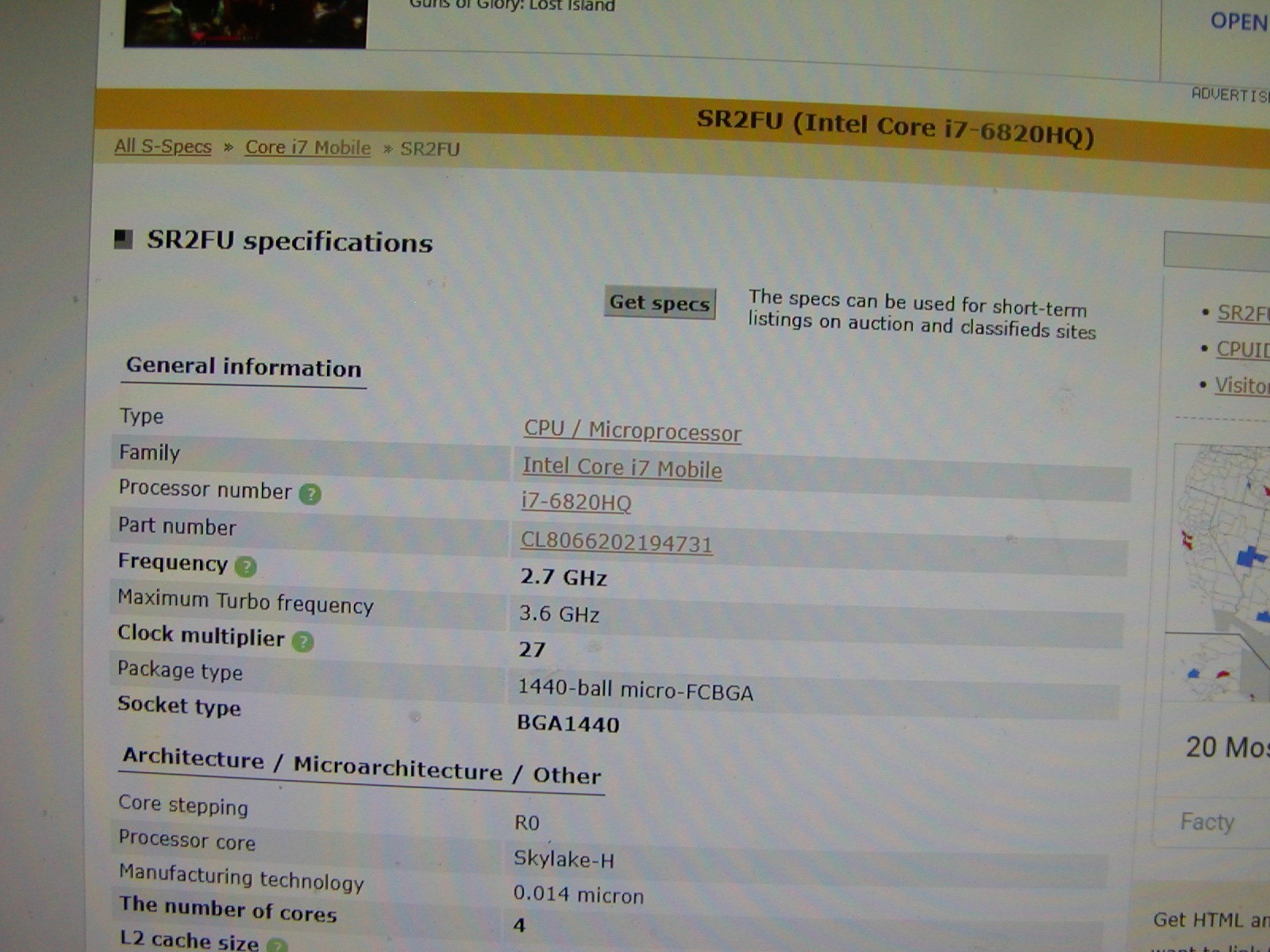Viewport: 1270px width, 952px height.
Task: Click help icon beside Processor number
Action: [310, 494]
